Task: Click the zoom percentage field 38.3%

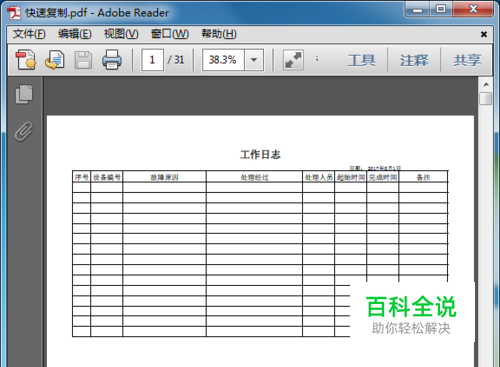Action: [223, 60]
